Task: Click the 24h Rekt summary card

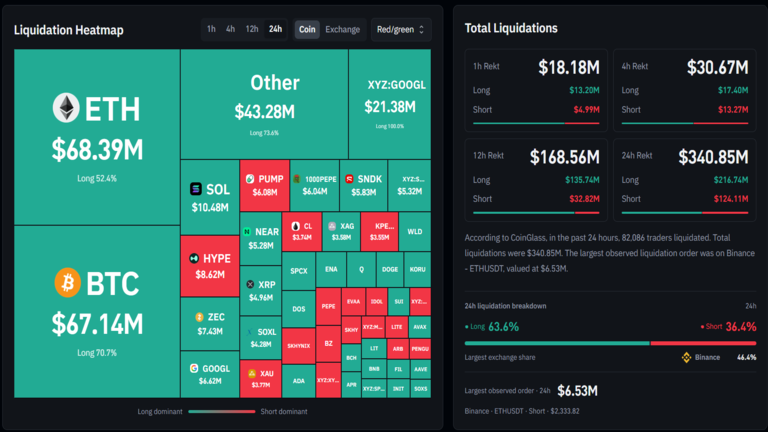Action: [684, 180]
